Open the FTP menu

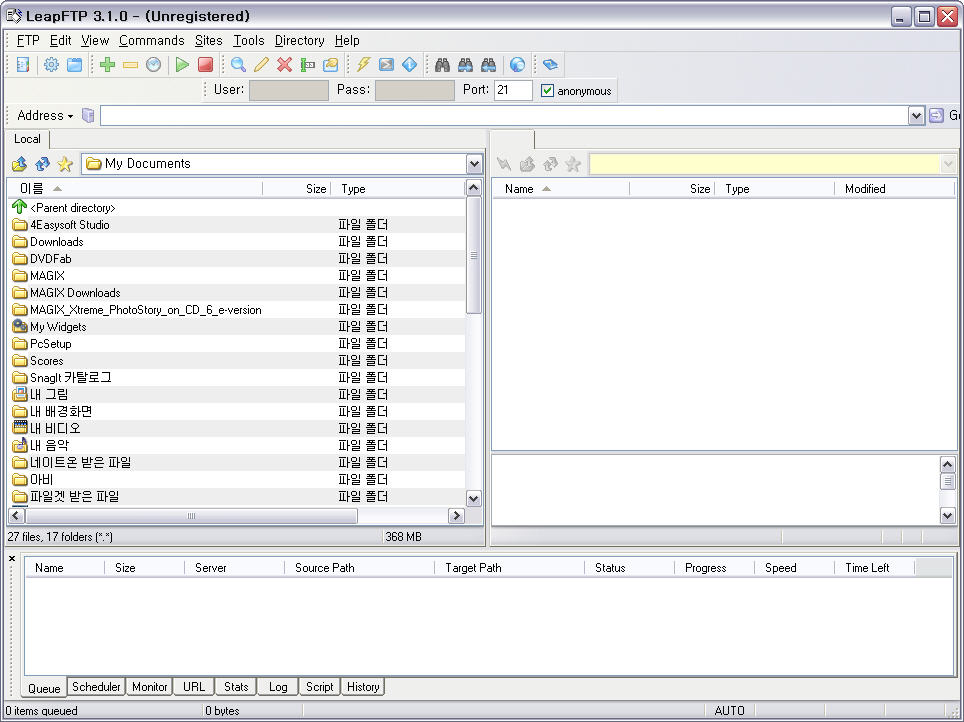tap(28, 41)
